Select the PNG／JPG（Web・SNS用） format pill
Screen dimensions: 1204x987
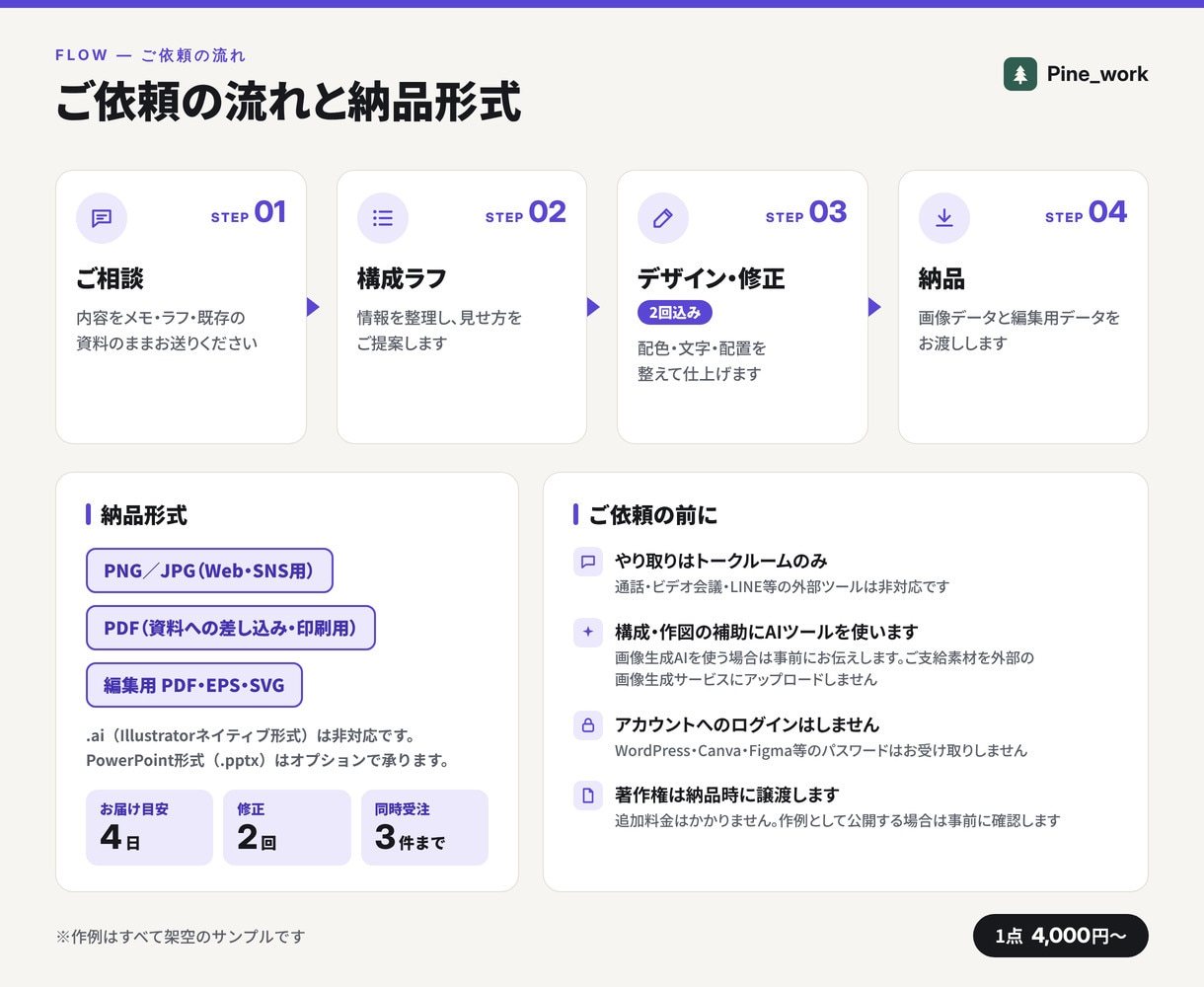[x=209, y=570]
